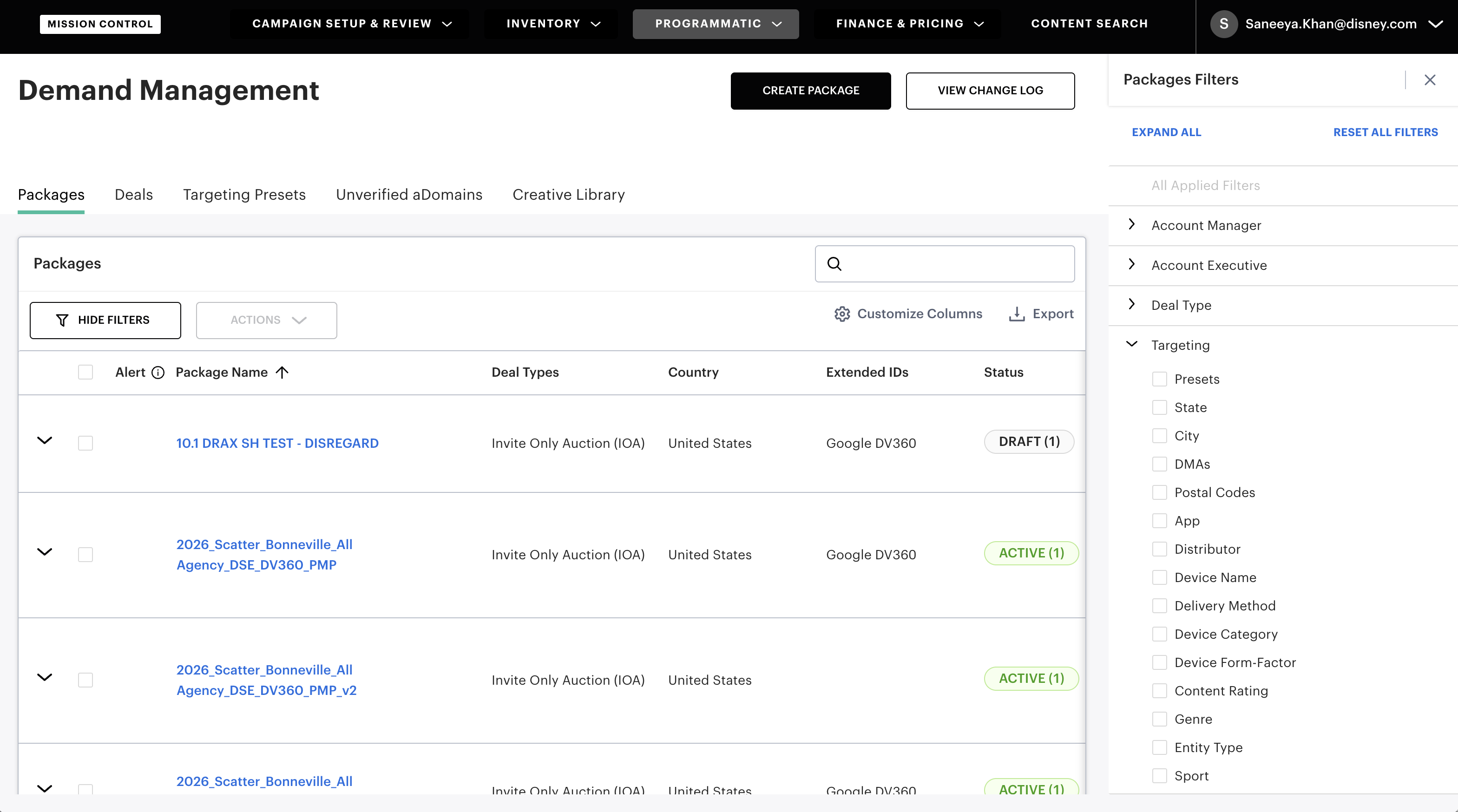This screenshot has height=812, width=1458.
Task: Expand the Account Manager filter section
Action: [x=1131, y=224]
